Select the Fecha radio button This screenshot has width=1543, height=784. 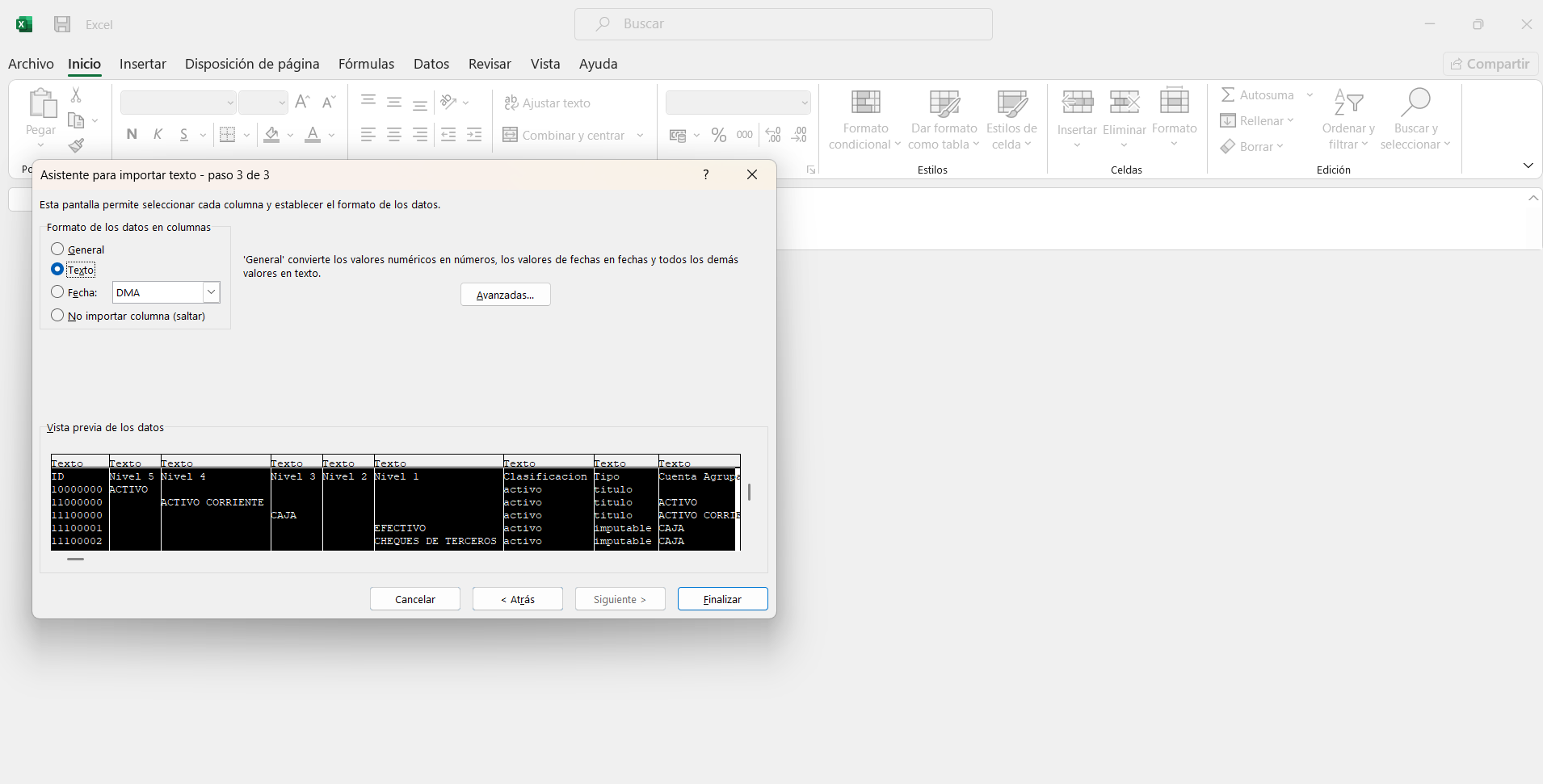coord(57,292)
